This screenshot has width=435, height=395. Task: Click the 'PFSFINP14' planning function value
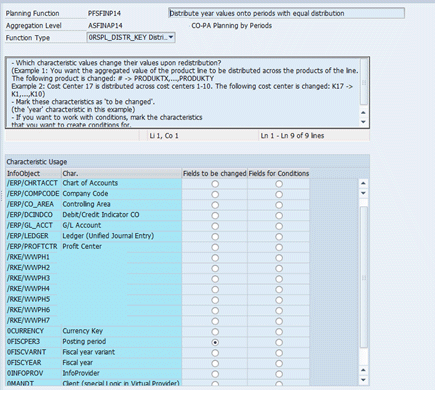[x=104, y=13]
